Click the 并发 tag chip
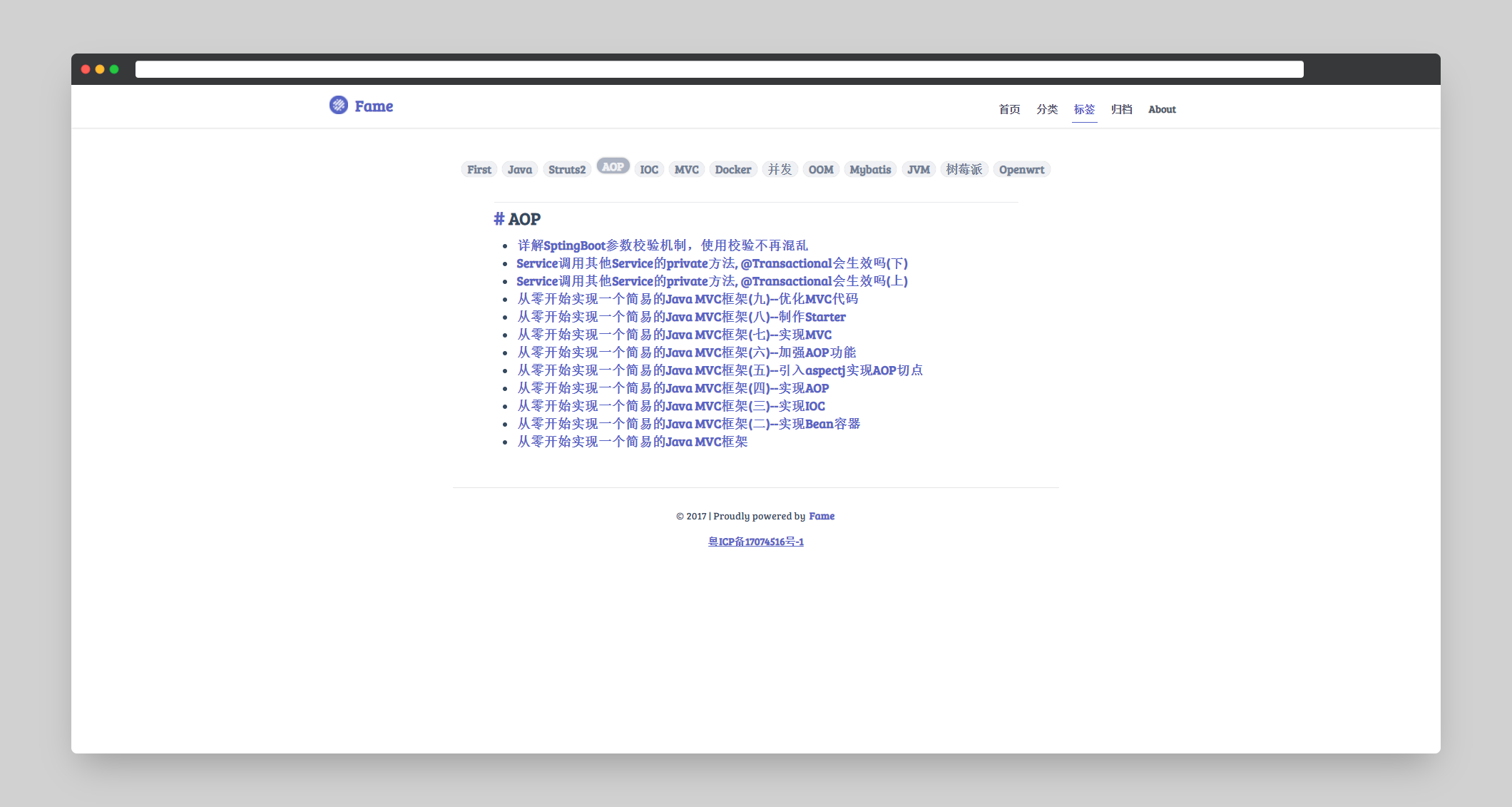 tap(780, 170)
